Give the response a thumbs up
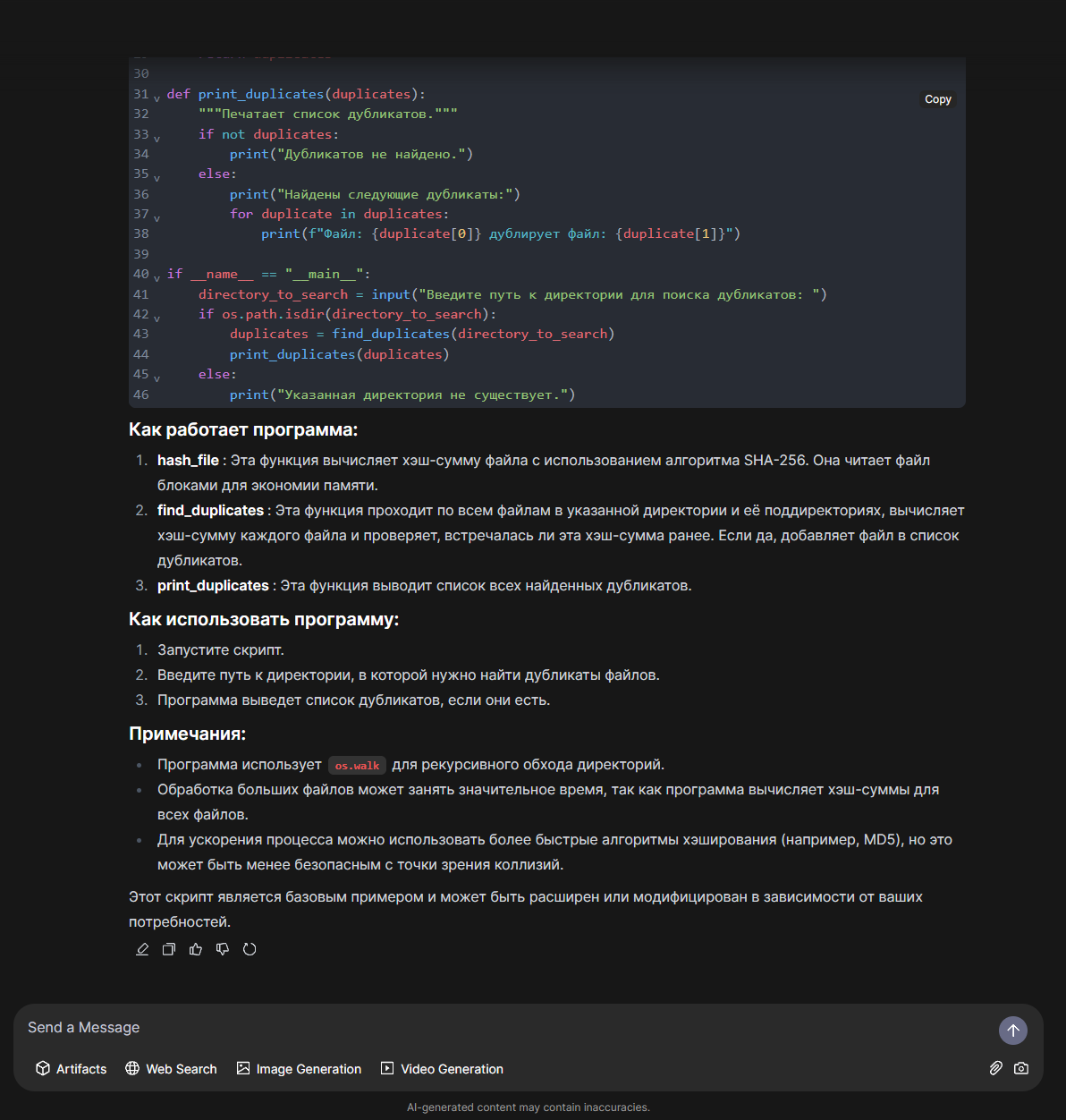The height and width of the screenshot is (1120, 1066). pos(196,949)
